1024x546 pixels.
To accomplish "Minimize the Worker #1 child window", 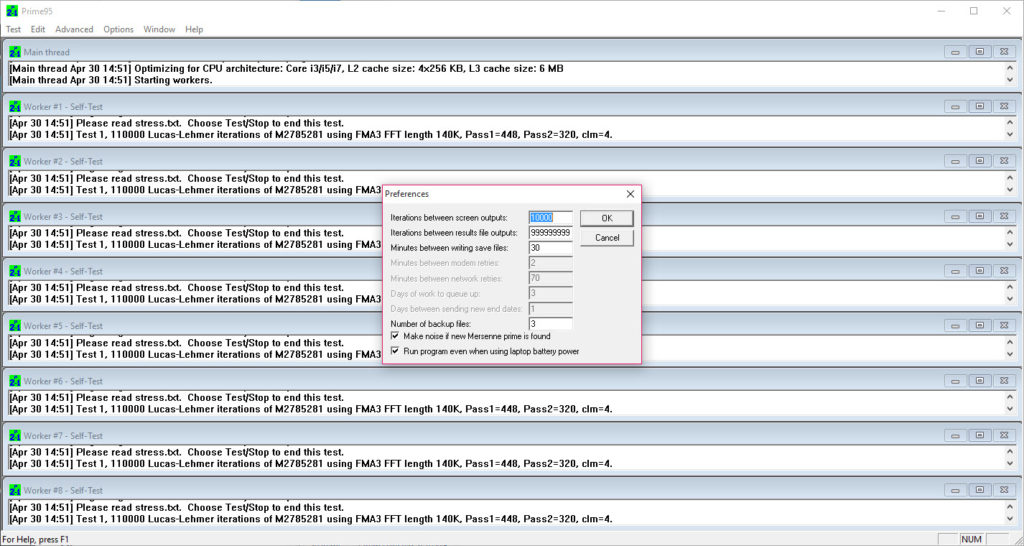I will point(955,106).
